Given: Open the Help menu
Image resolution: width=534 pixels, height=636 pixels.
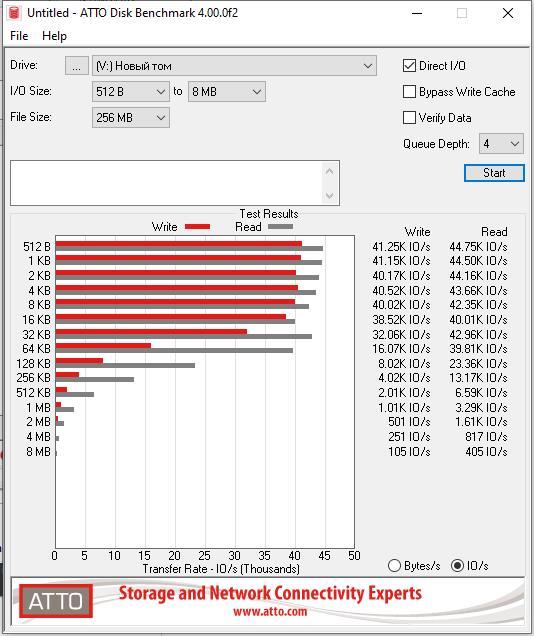Looking at the screenshot, I should [x=54, y=36].
